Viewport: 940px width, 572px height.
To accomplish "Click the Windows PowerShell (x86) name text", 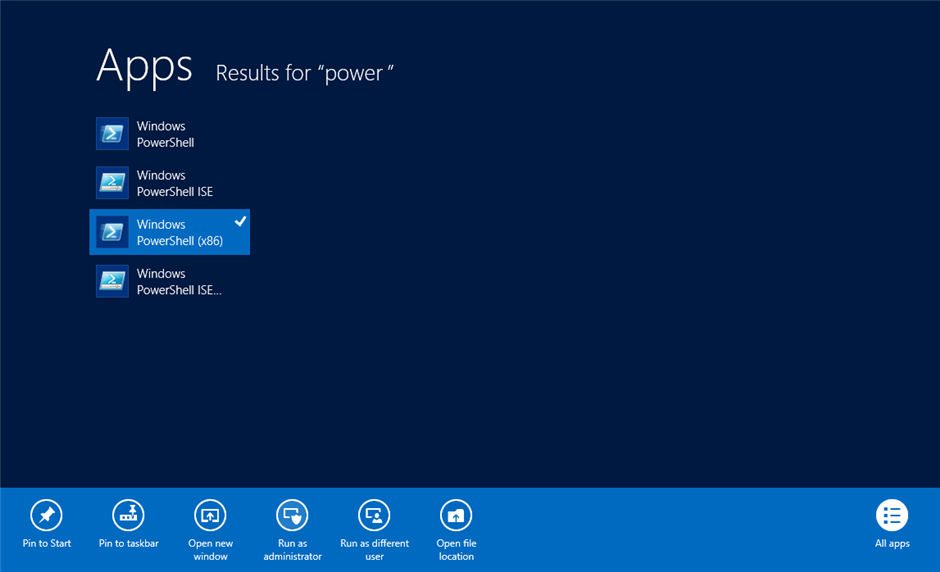I will pos(179,233).
